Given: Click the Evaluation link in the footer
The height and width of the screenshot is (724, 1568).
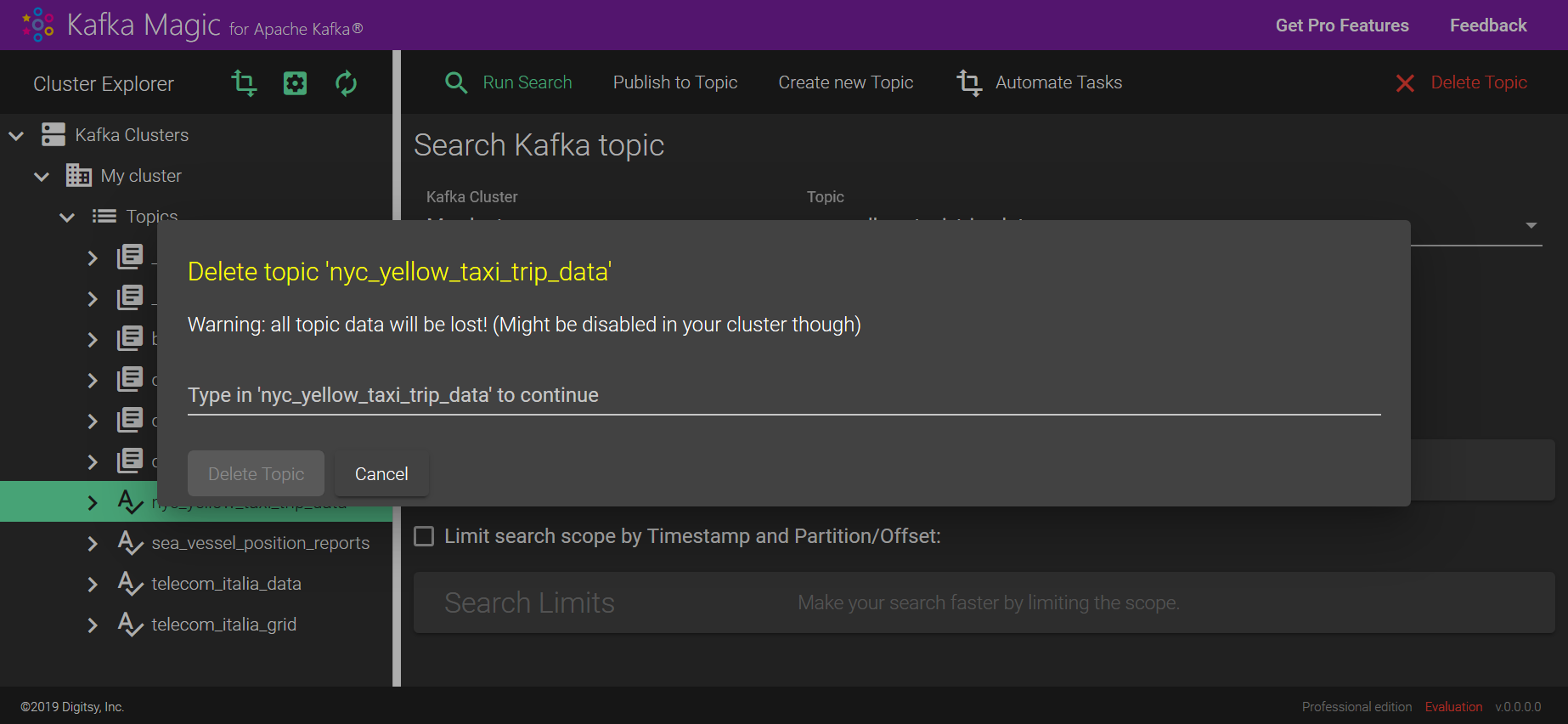Looking at the screenshot, I should pos(1453,707).
